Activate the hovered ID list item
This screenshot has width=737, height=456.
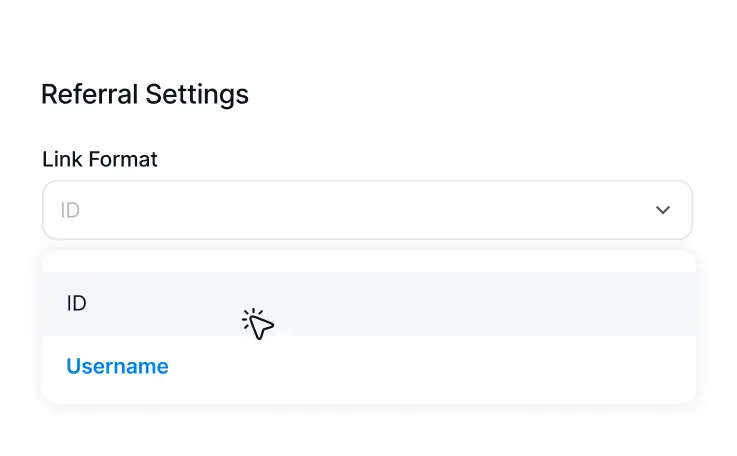[369, 304]
